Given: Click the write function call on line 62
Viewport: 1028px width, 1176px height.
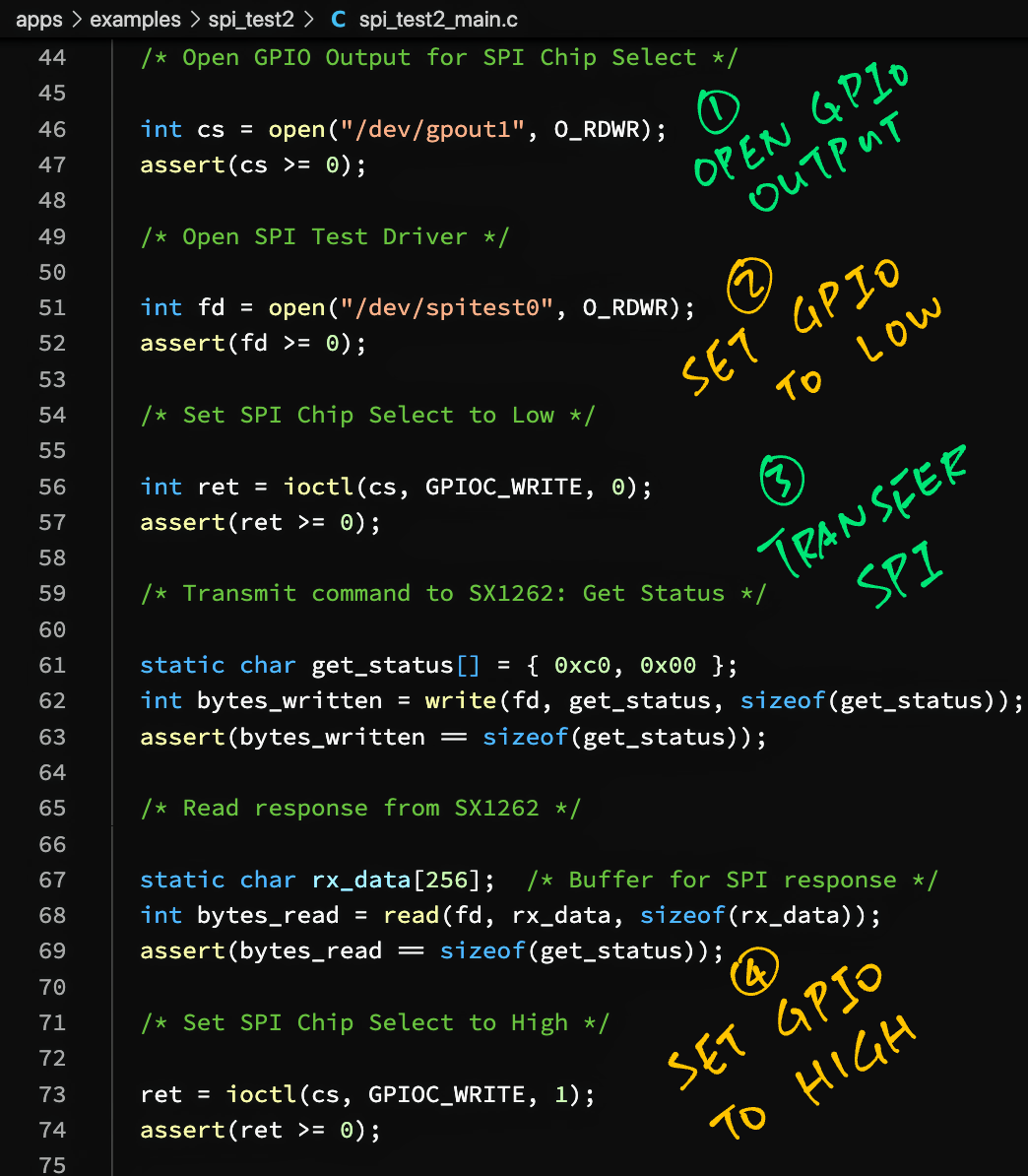Looking at the screenshot, I should coord(461,700).
